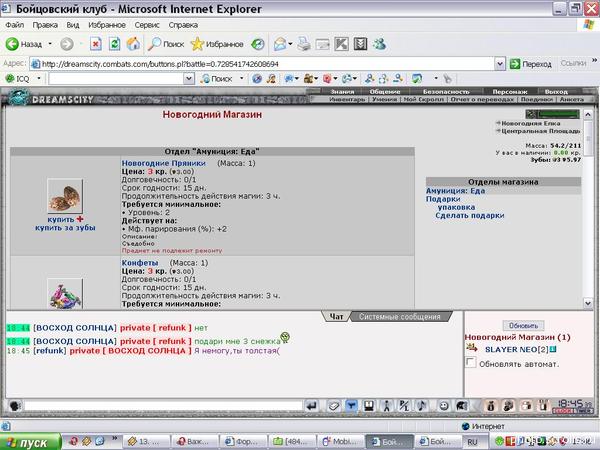Click the Refresh page icon
The width and height of the screenshot is (600, 450).
coord(114,44)
